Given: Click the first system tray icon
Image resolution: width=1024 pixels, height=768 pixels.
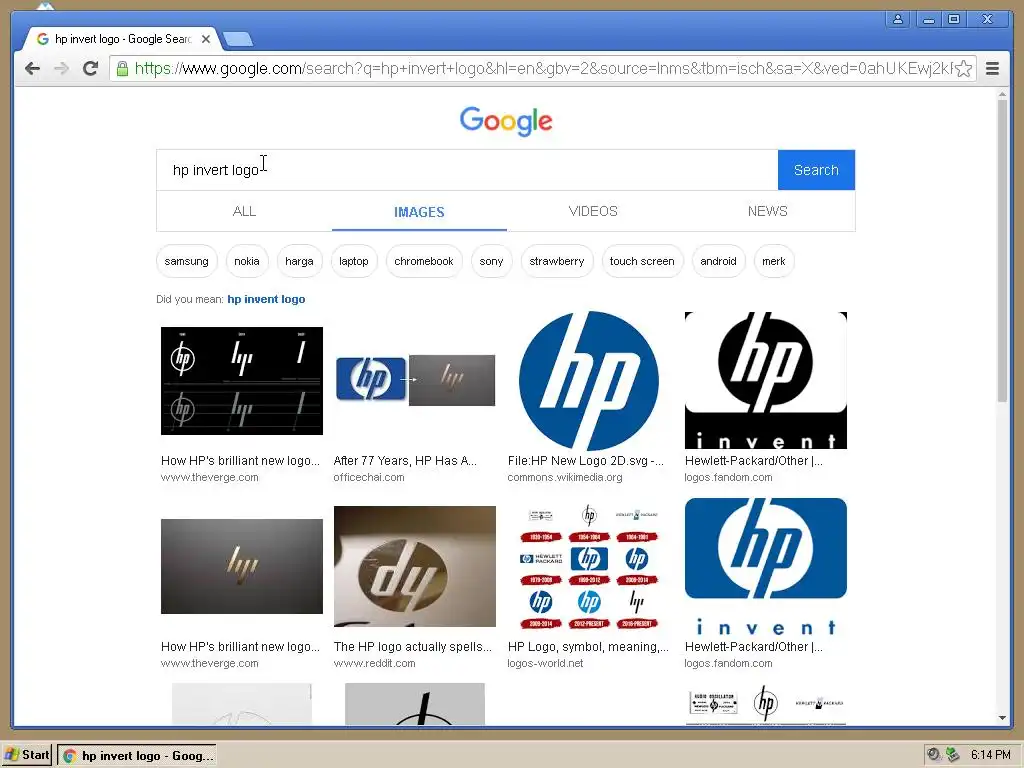Looking at the screenshot, I should (934, 755).
